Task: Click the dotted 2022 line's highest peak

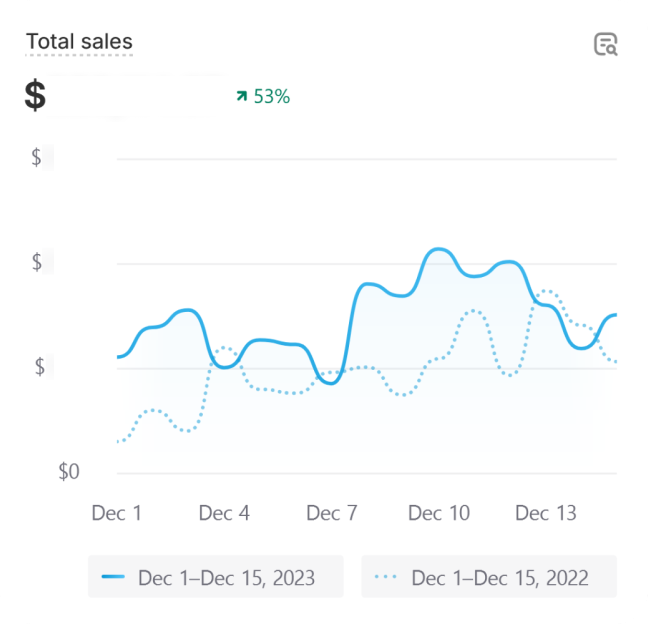Action: [x=545, y=291]
